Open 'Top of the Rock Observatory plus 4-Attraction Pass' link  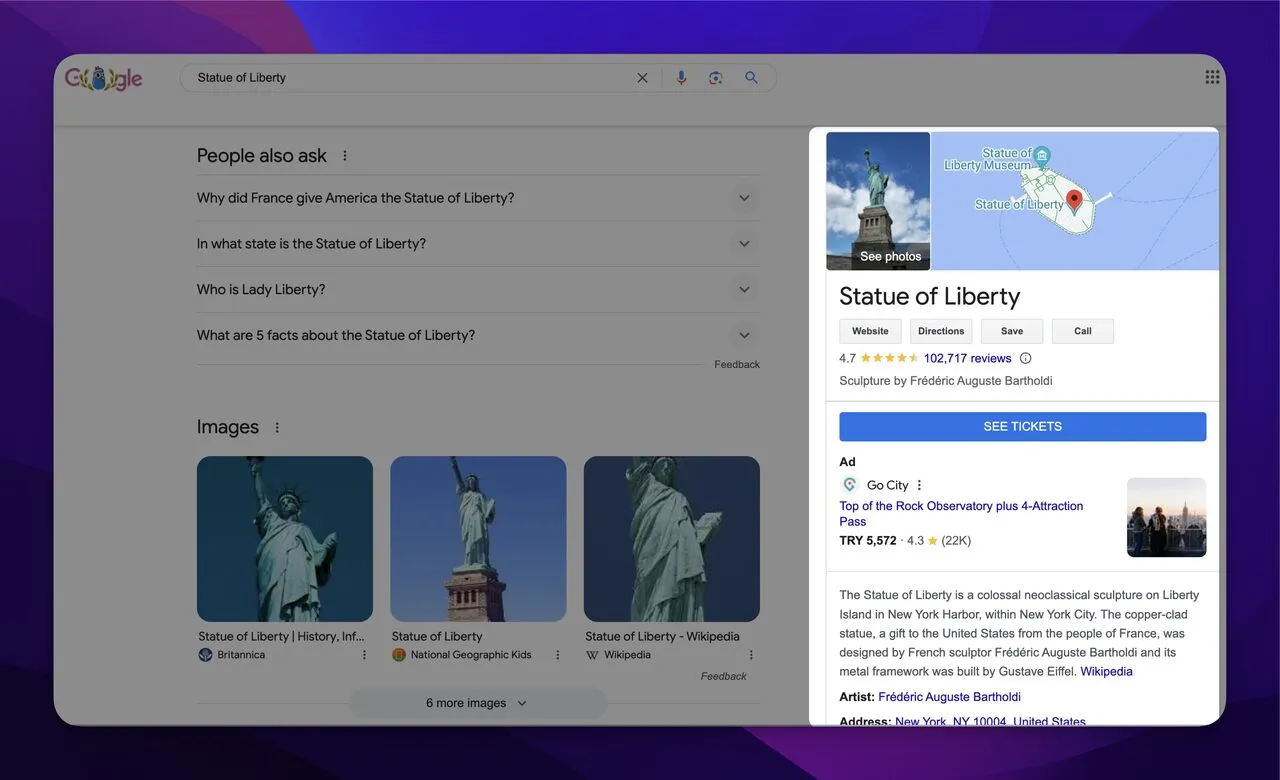(x=961, y=514)
